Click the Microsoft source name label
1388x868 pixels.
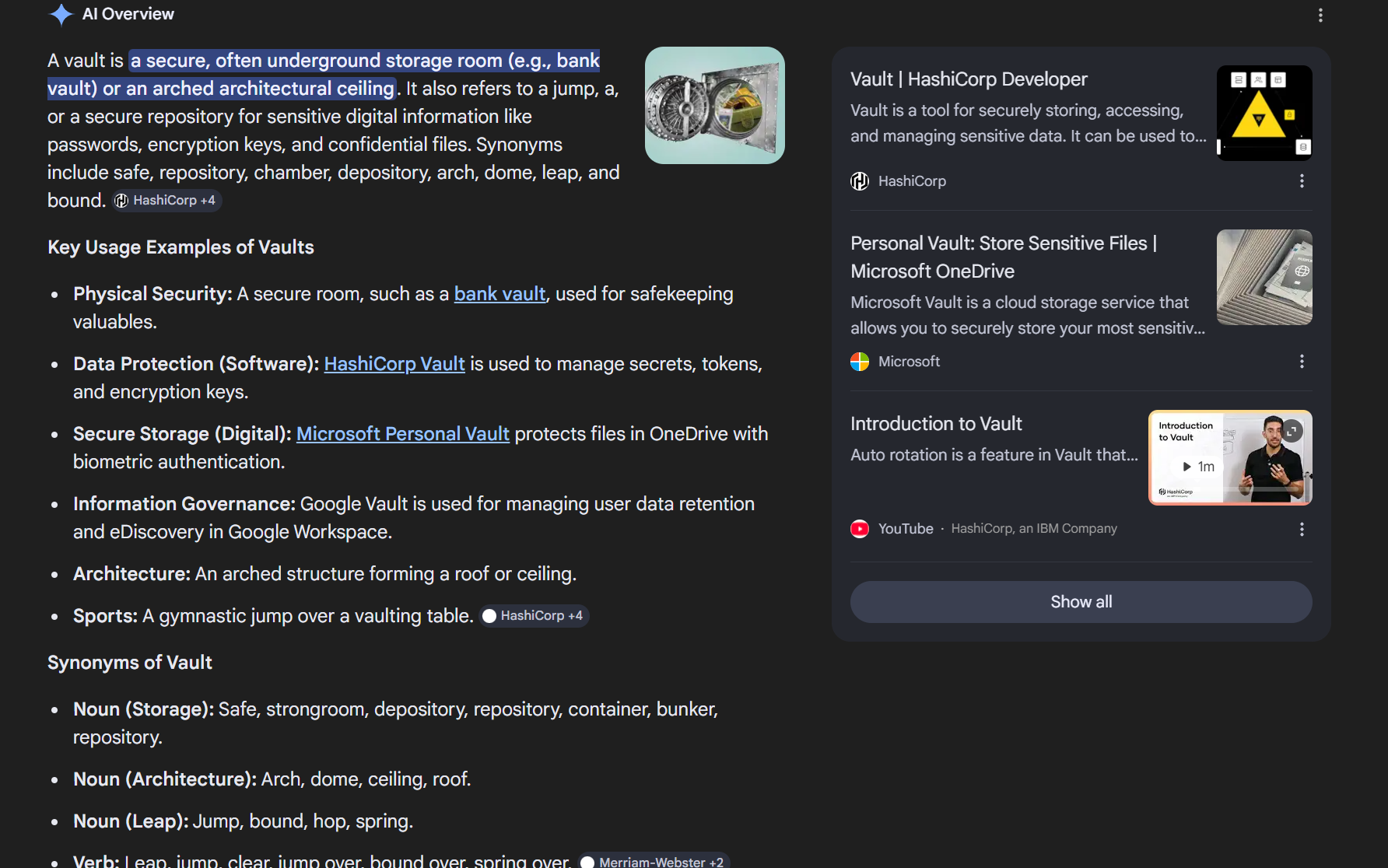tap(909, 362)
